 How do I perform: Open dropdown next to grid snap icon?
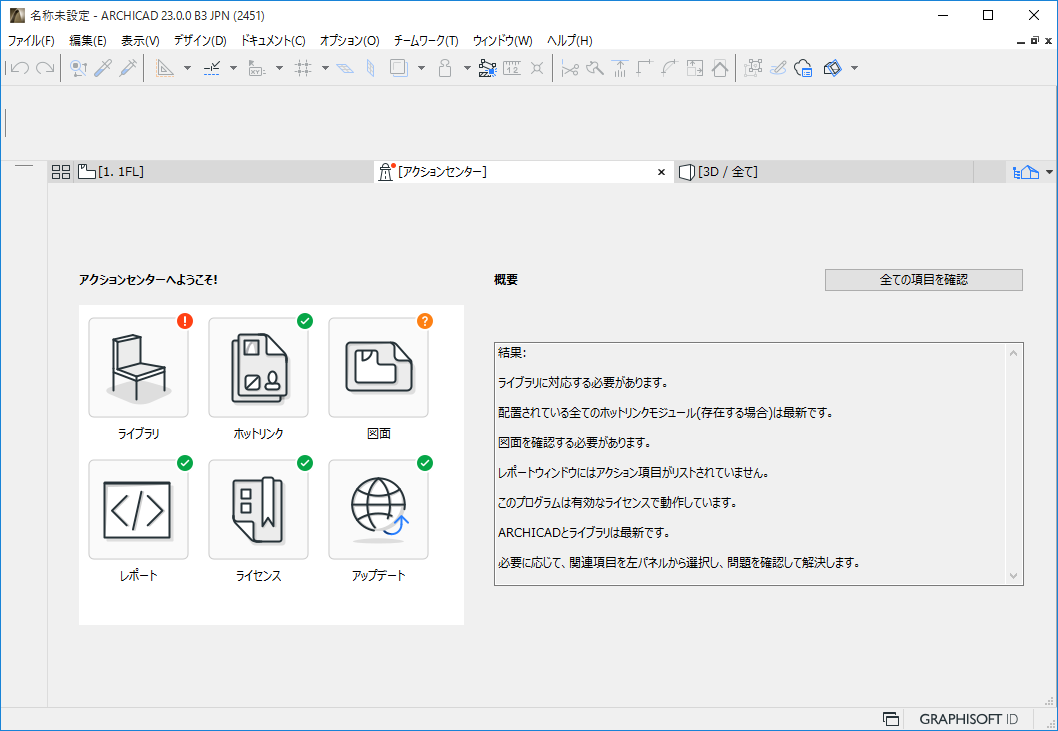click(x=325, y=68)
